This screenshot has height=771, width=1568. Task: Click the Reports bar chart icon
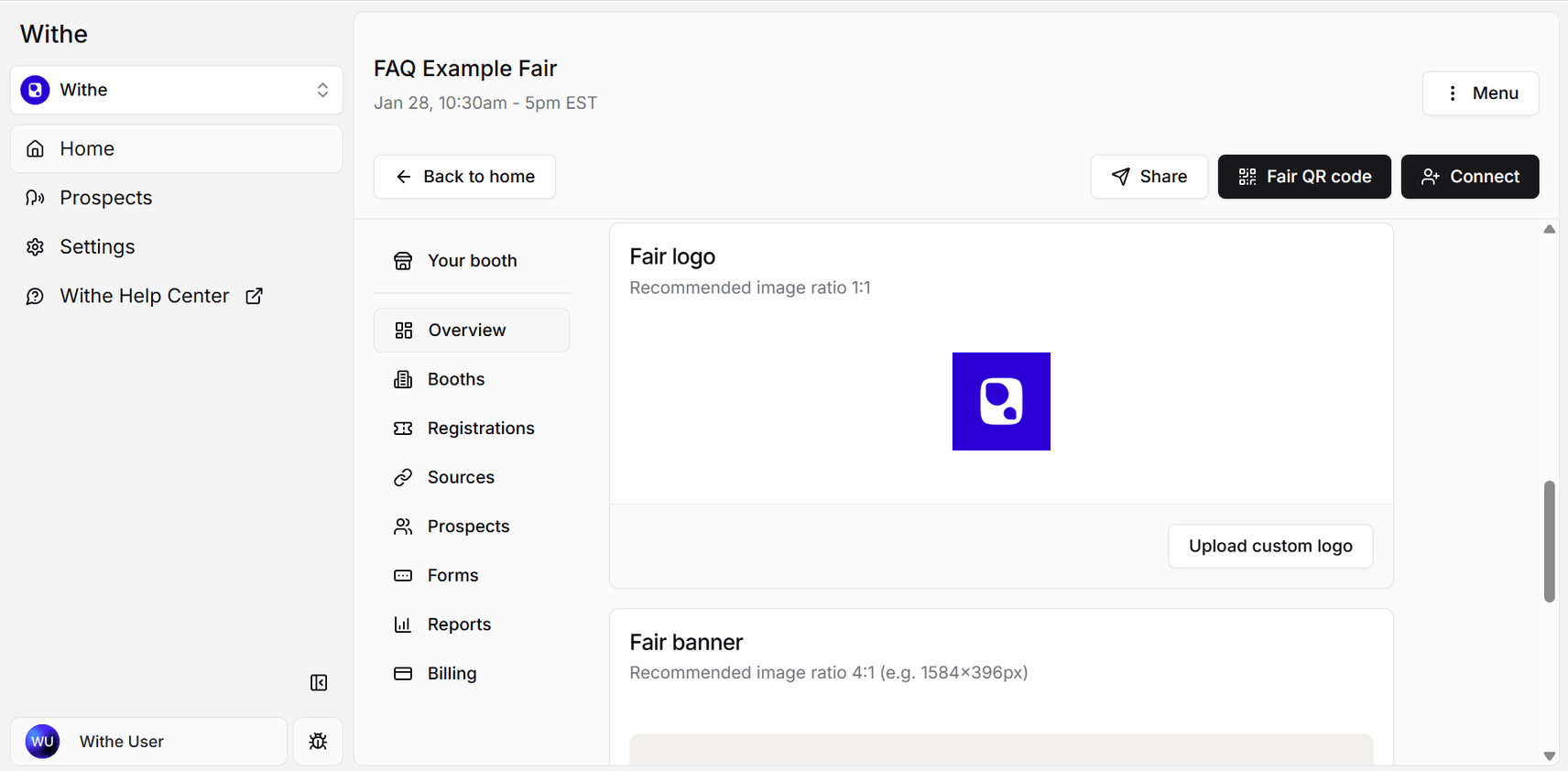[x=403, y=624]
